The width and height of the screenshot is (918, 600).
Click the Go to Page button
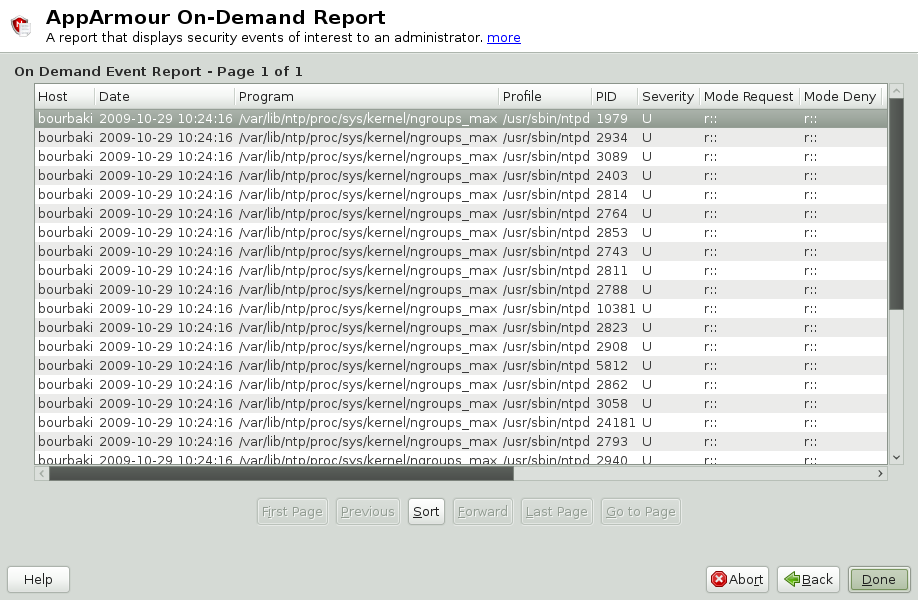[x=639, y=511]
